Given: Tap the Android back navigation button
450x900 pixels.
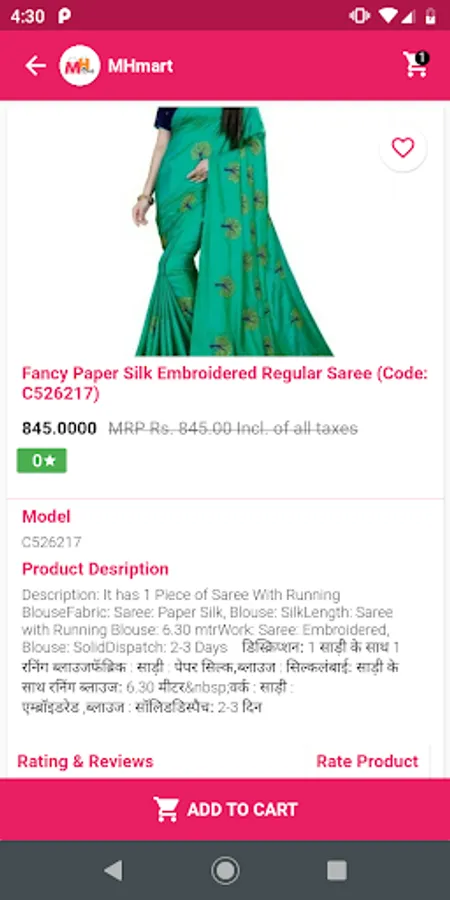Looking at the screenshot, I should tap(113, 870).
